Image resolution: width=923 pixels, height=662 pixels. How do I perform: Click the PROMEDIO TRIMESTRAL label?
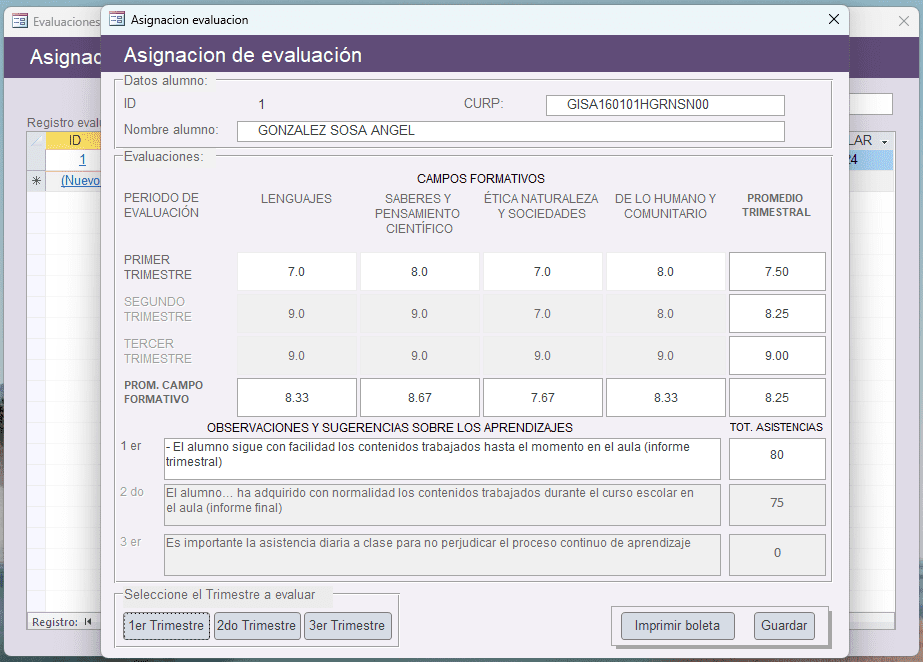click(776, 205)
